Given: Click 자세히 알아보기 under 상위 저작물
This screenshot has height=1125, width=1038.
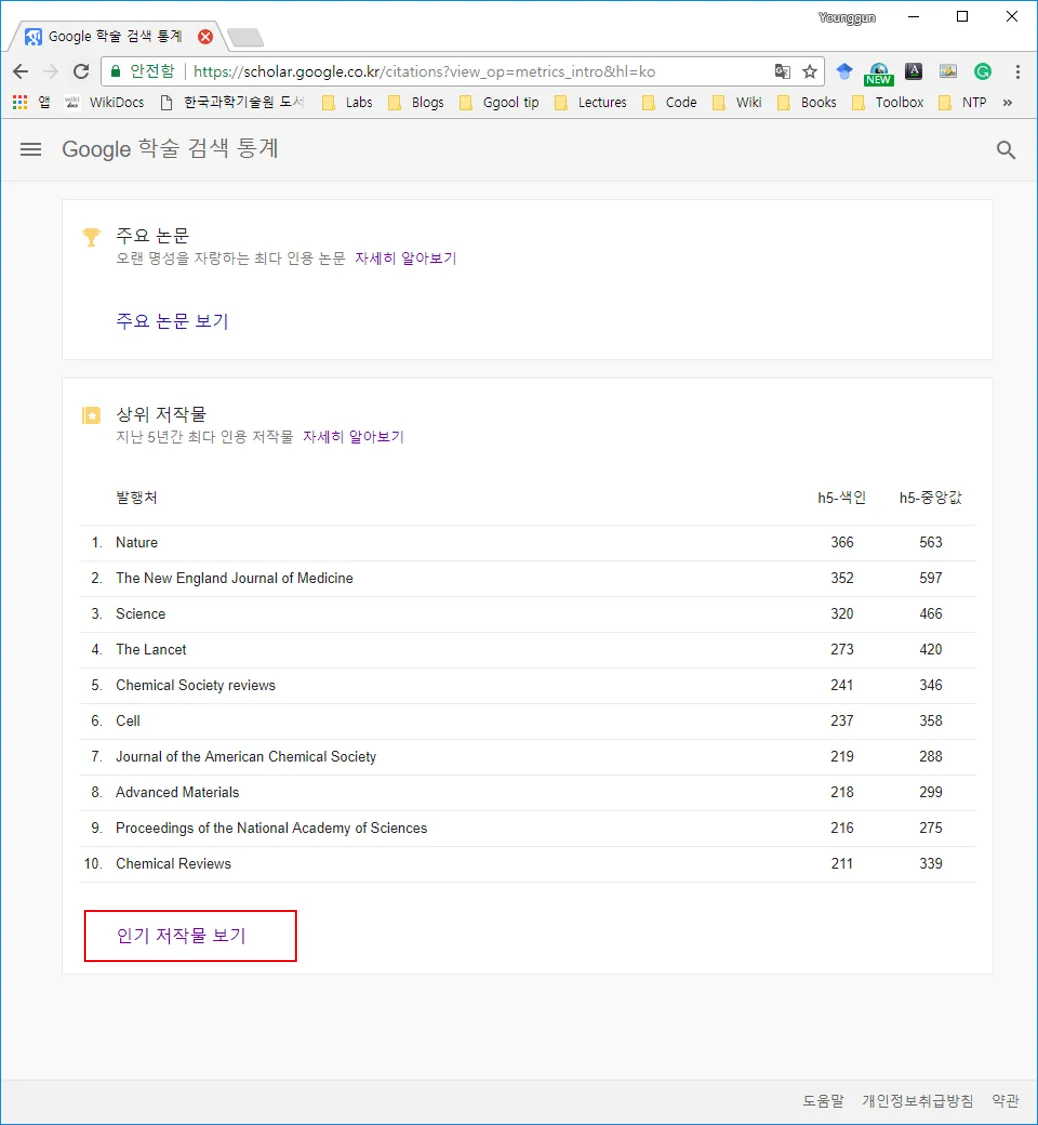Looking at the screenshot, I should click(x=353, y=436).
